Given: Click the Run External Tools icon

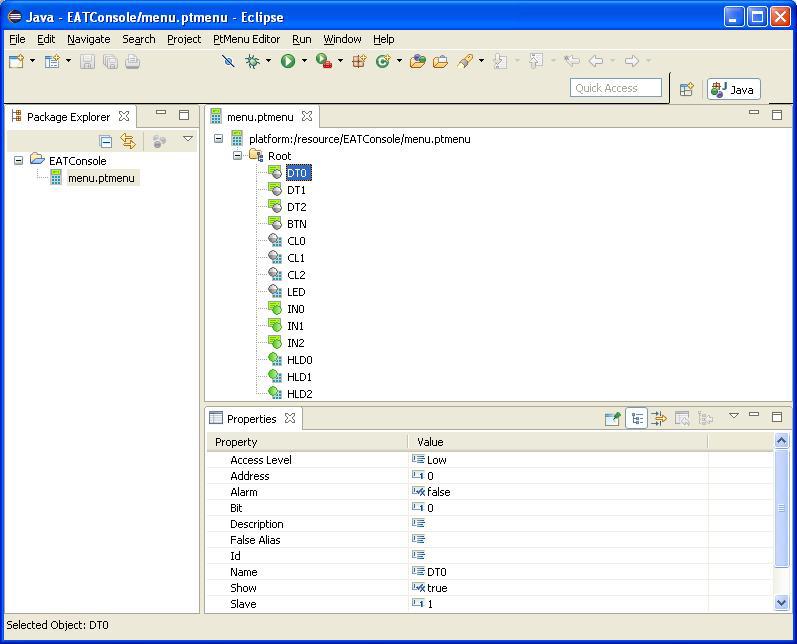Looking at the screenshot, I should [324, 62].
